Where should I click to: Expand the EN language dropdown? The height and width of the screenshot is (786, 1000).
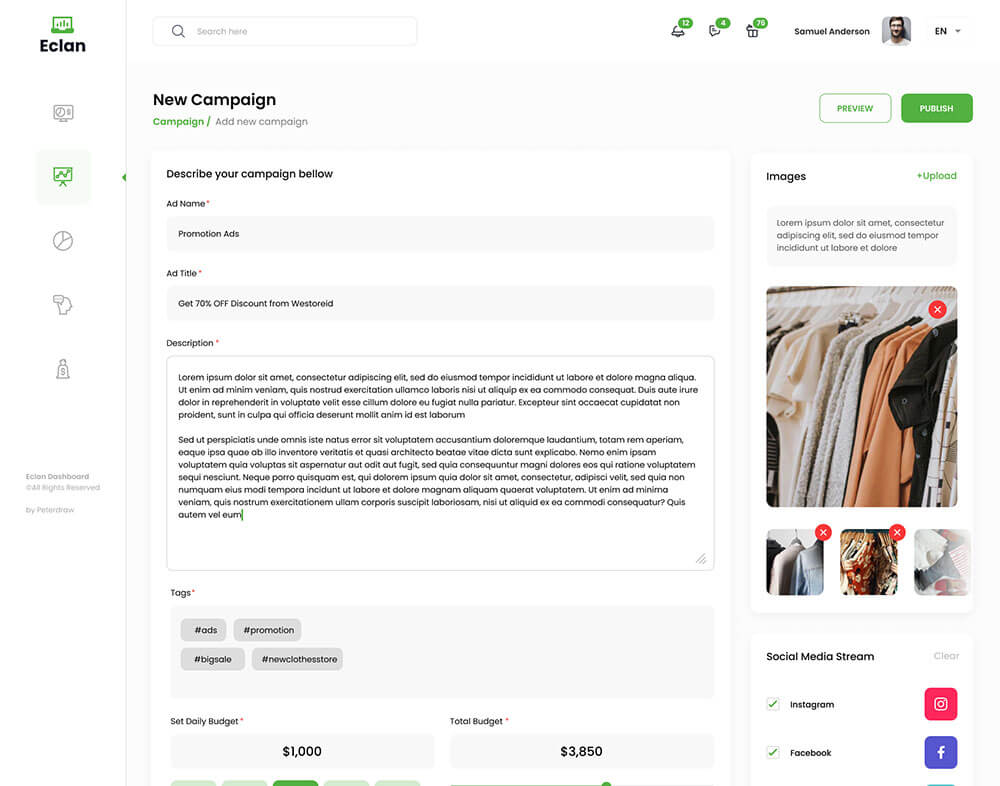948,31
